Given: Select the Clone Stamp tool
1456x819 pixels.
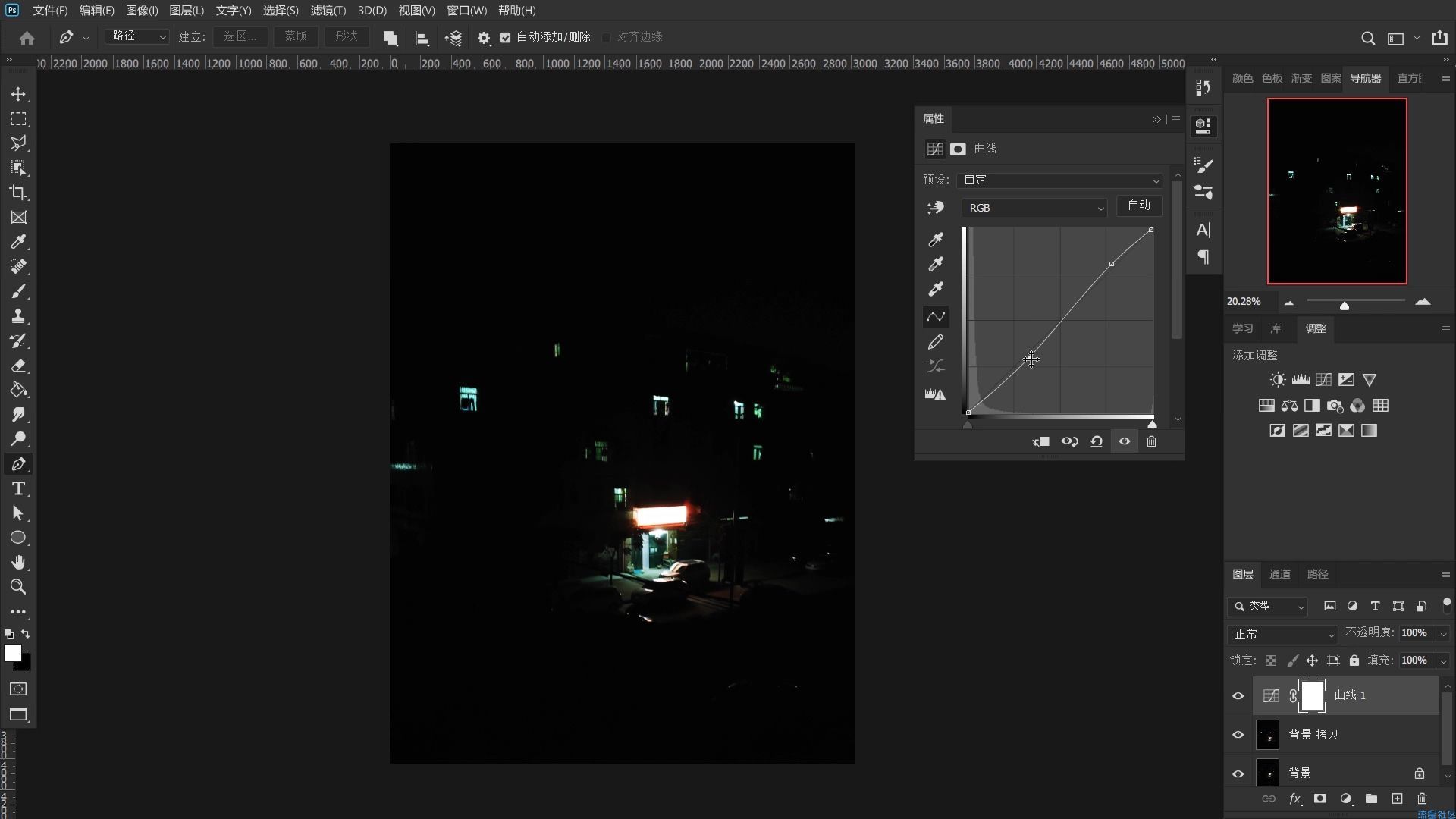Looking at the screenshot, I should 18,316.
